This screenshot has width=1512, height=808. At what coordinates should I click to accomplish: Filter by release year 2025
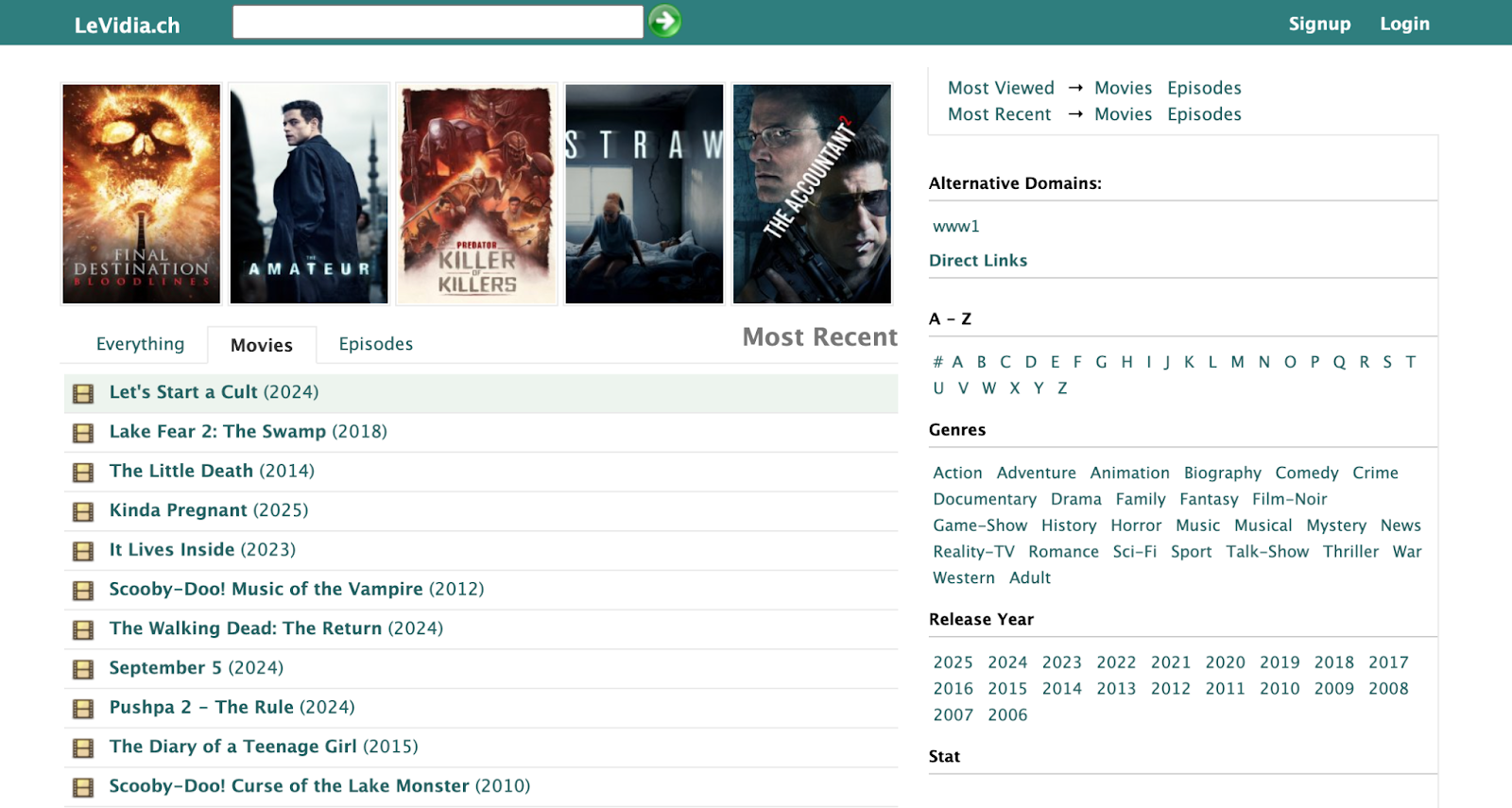click(953, 663)
